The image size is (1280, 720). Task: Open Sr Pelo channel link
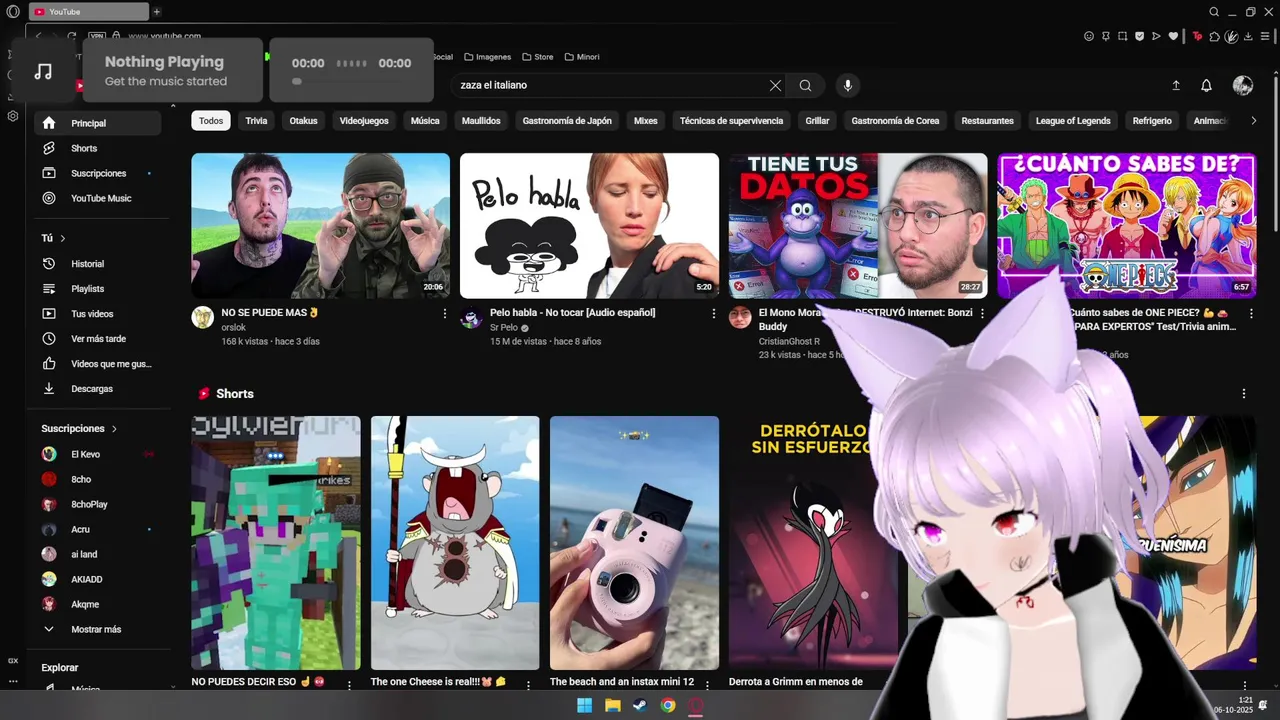click(x=503, y=327)
